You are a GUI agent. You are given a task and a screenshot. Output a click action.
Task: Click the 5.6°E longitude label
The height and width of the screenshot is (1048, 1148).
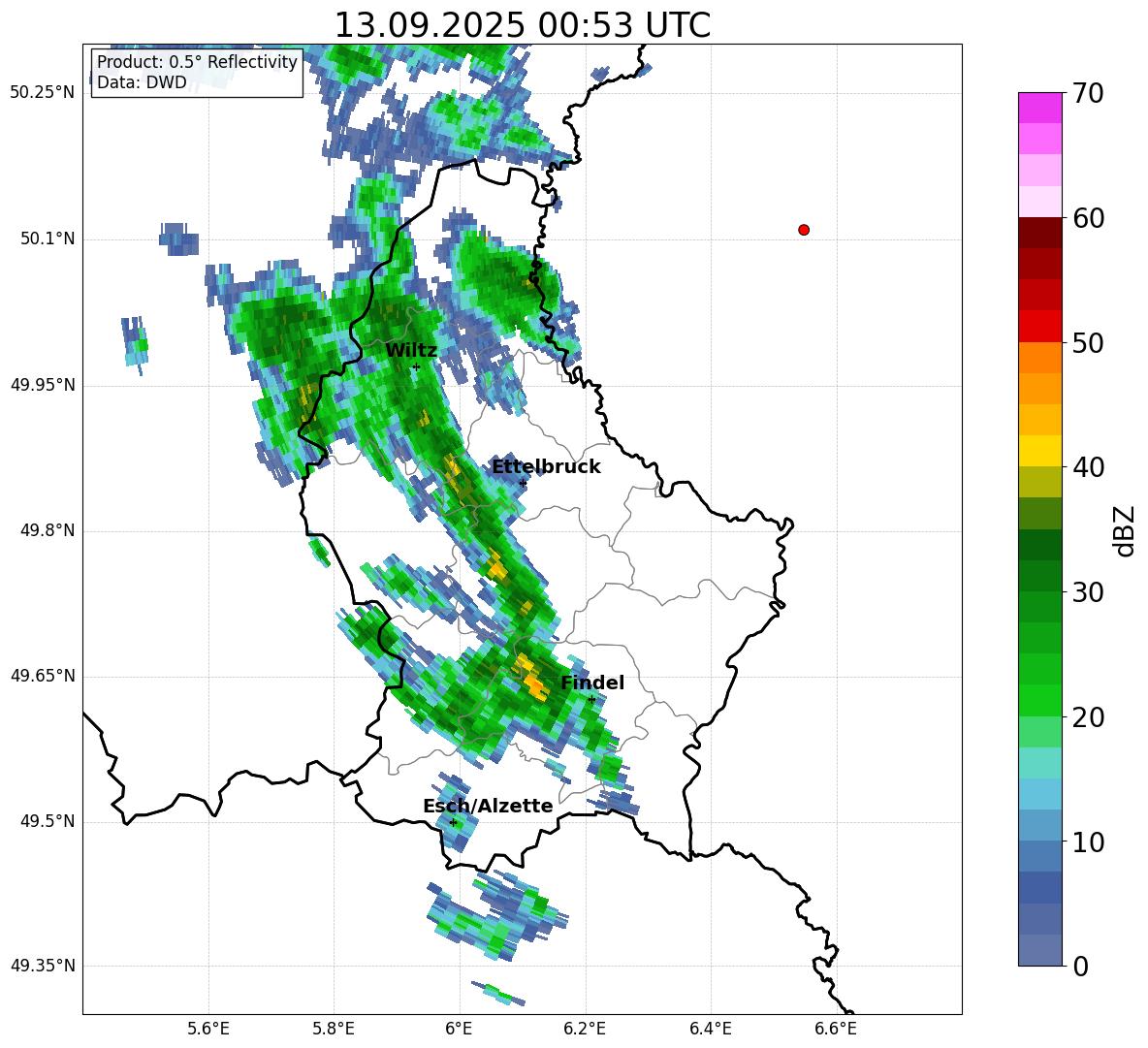coord(208,1029)
